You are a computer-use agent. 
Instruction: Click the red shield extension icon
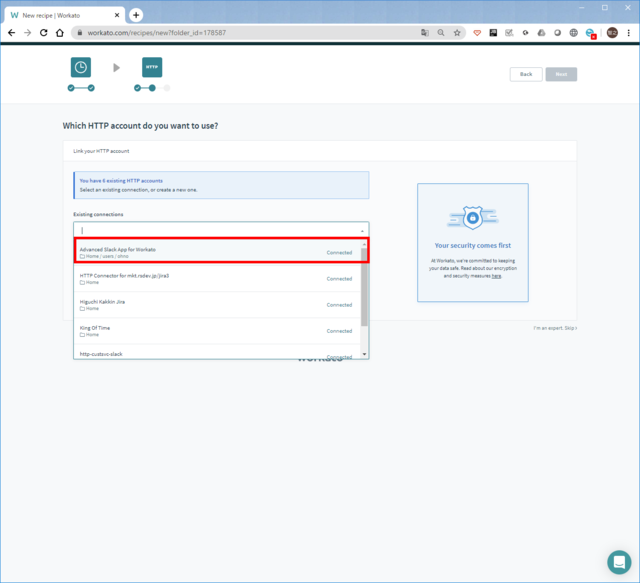point(477,33)
